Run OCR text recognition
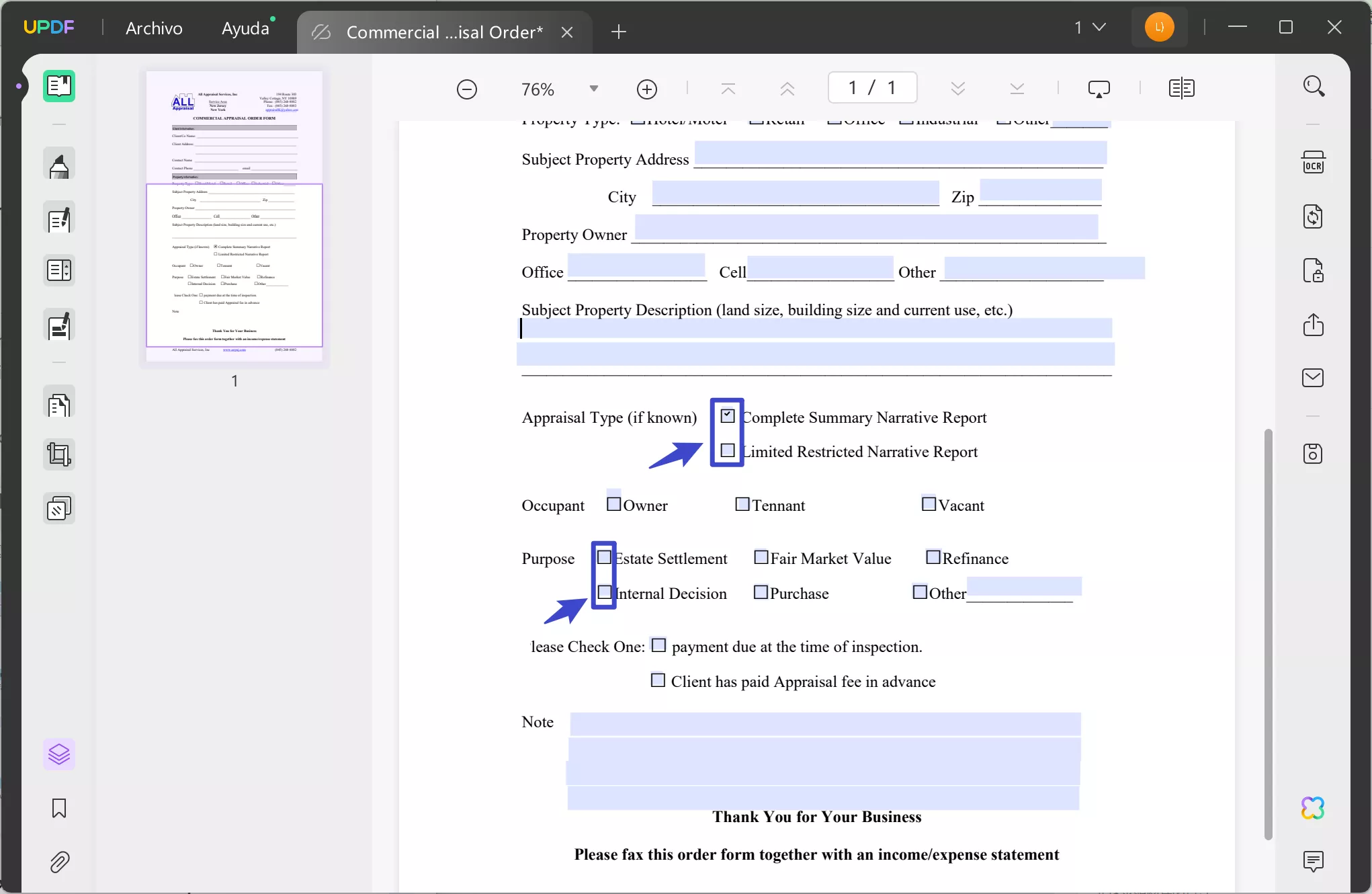1372x894 pixels. click(x=1314, y=163)
